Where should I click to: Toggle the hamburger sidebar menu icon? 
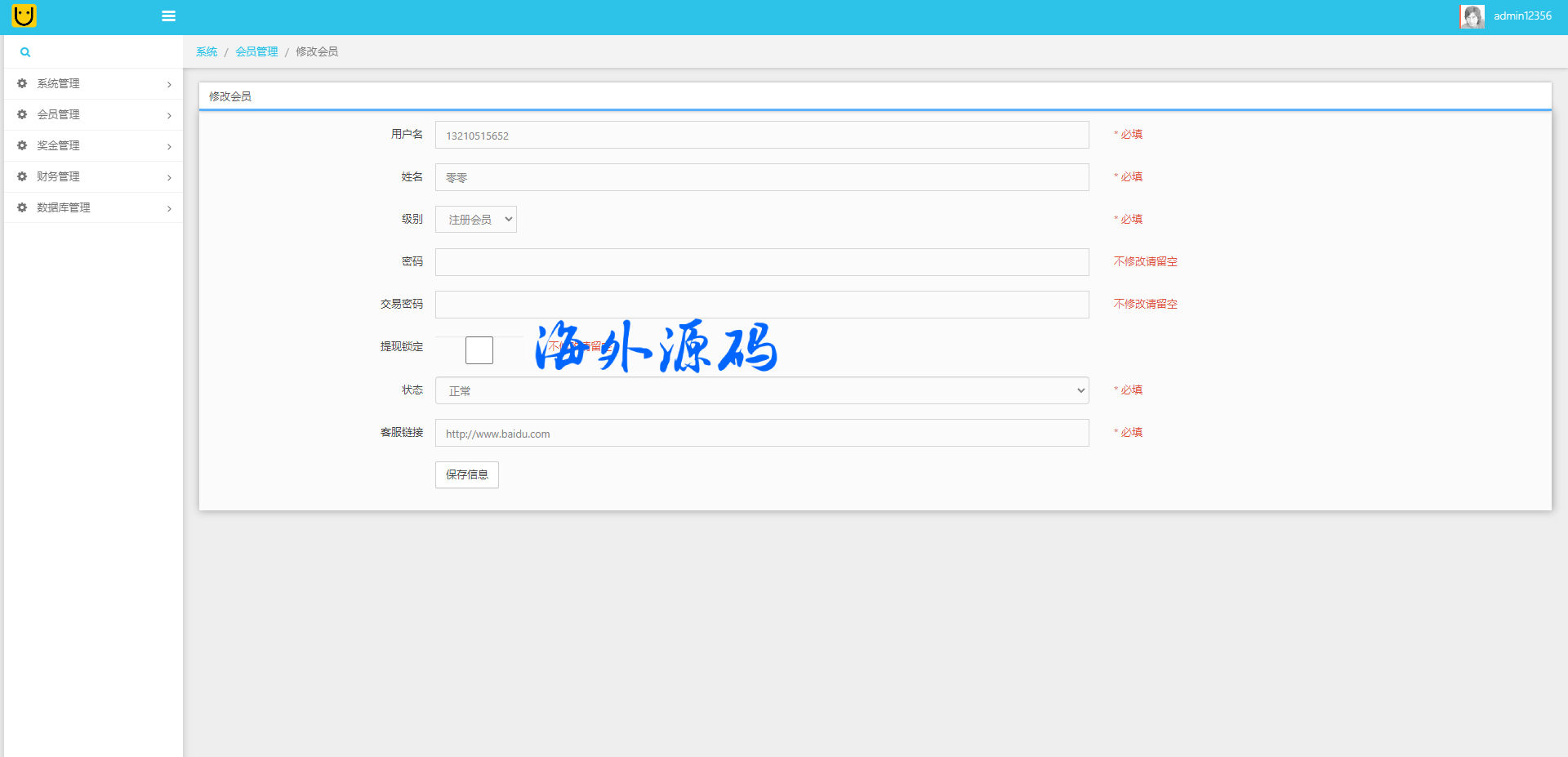tap(168, 16)
